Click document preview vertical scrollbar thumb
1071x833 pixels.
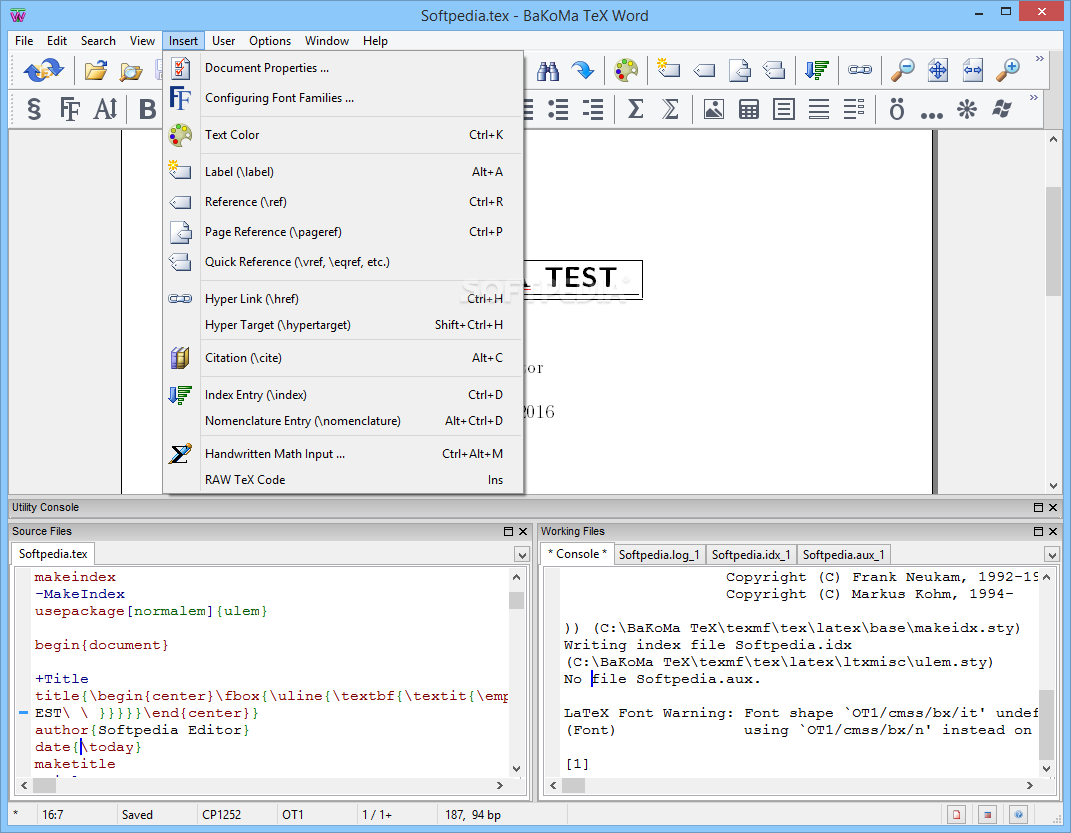1053,240
